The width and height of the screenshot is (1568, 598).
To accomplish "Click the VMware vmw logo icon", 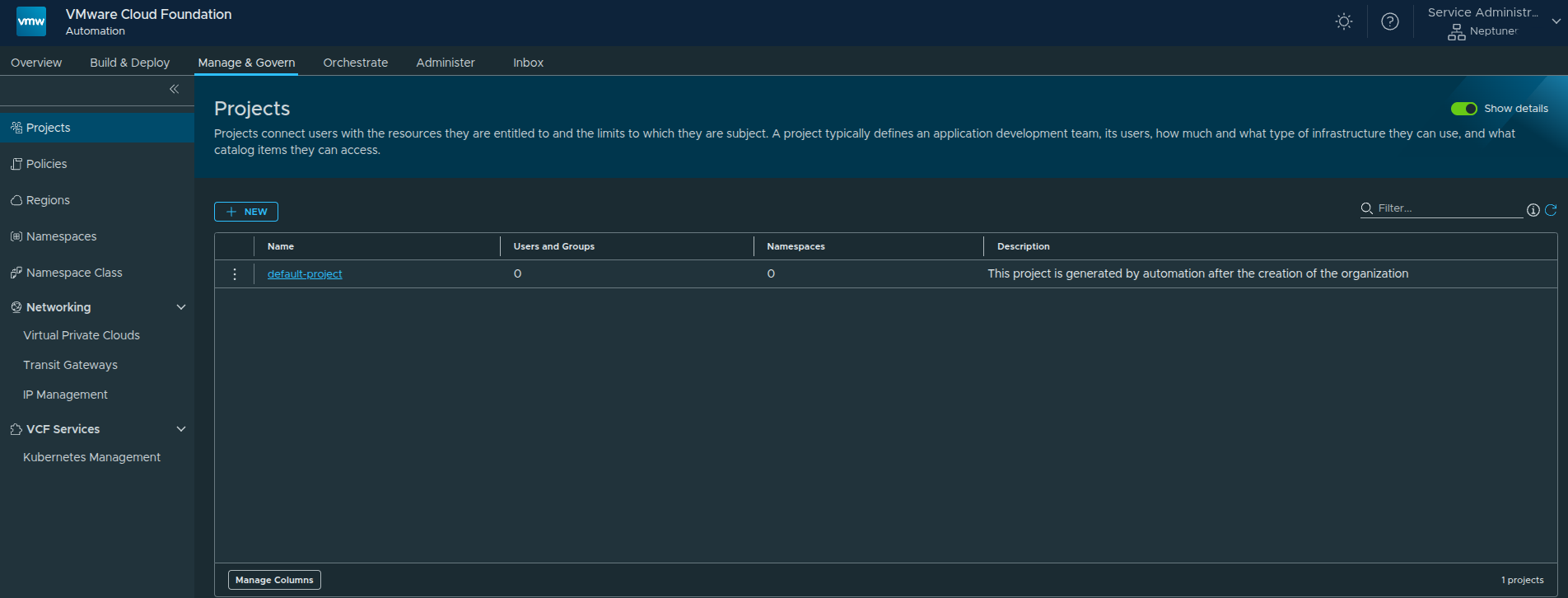I will coord(31,21).
